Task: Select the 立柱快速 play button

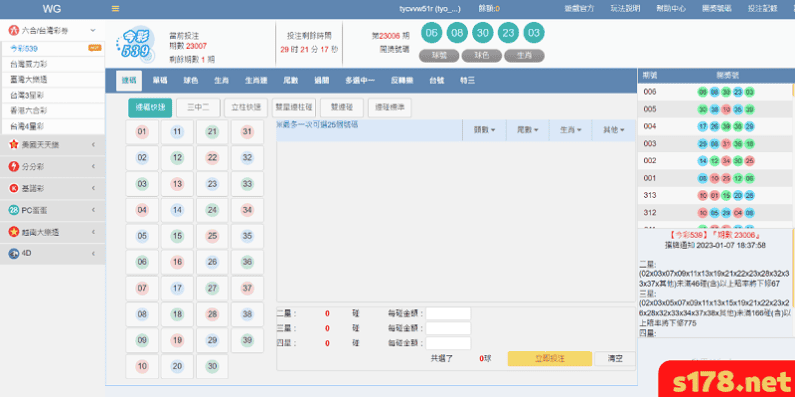Action: point(246,107)
